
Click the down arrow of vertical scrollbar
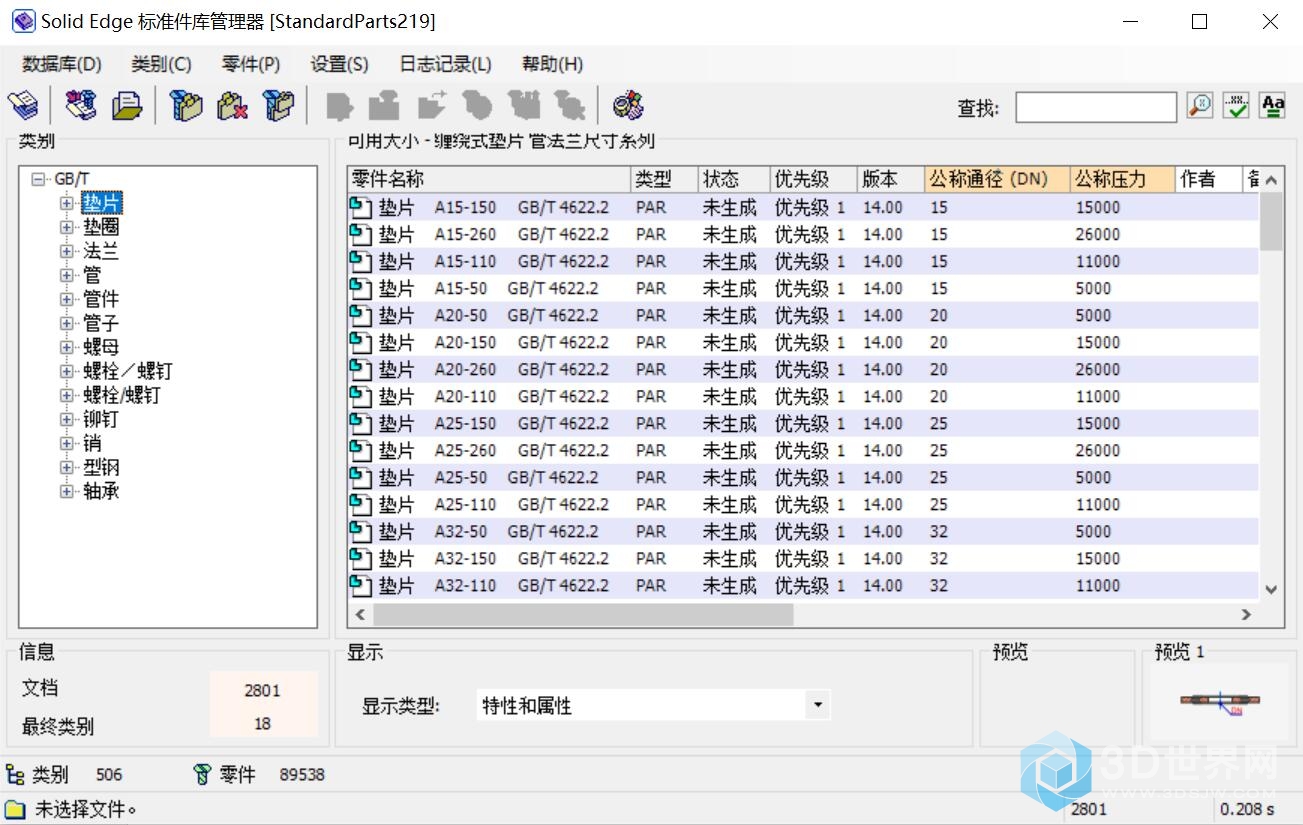point(1271,590)
